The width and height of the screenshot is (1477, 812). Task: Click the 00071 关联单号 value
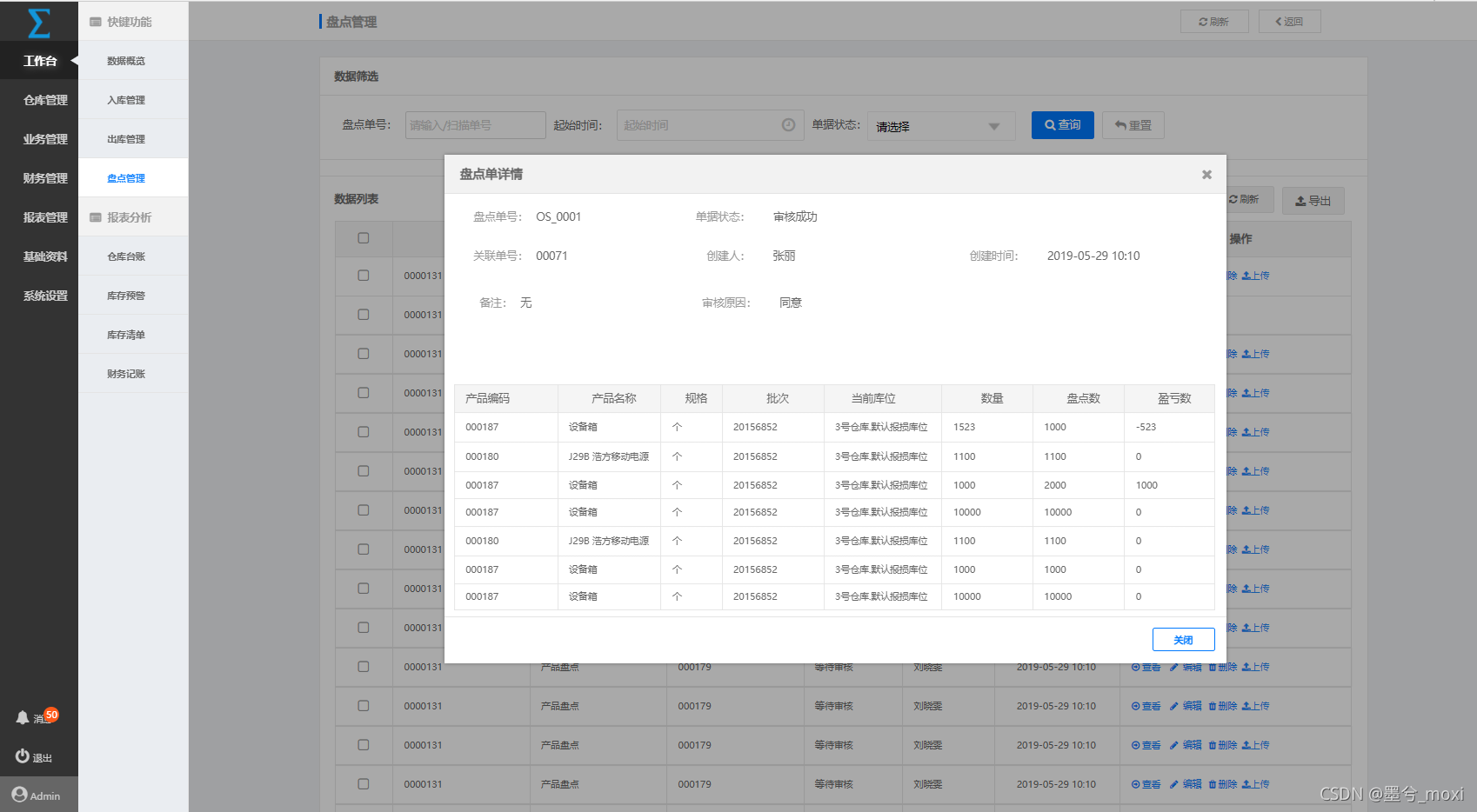tap(551, 256)
